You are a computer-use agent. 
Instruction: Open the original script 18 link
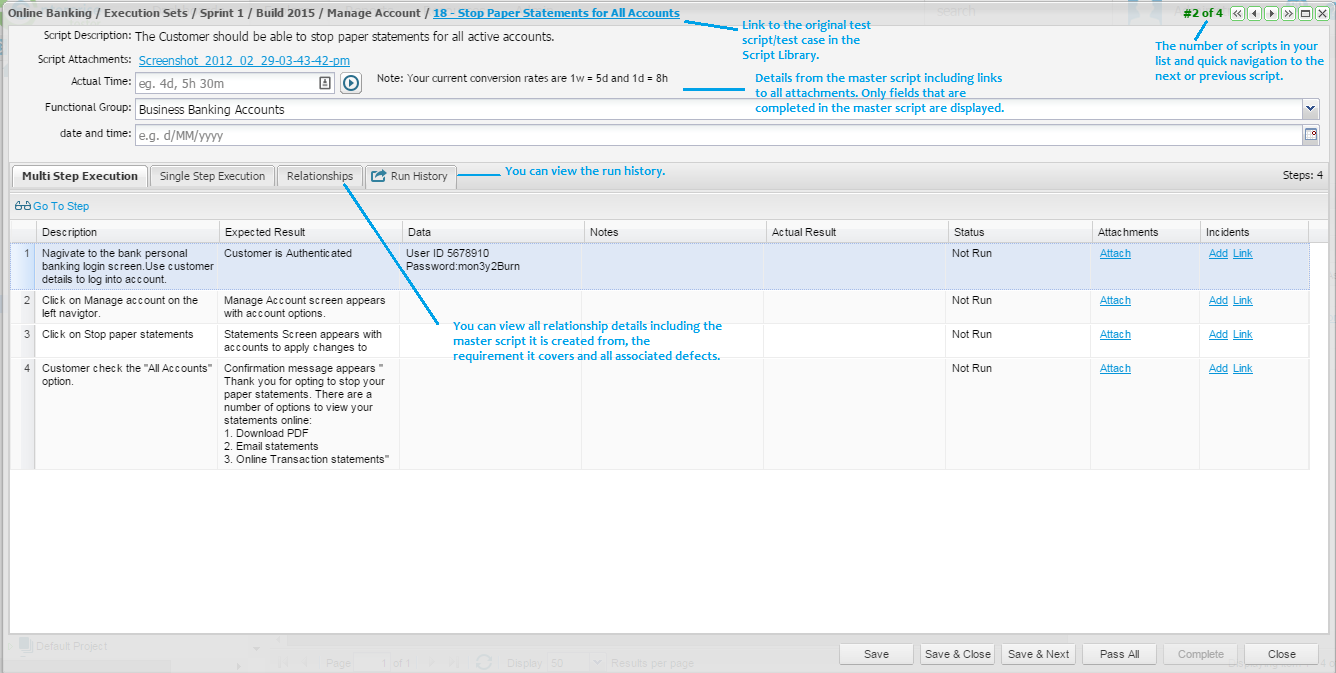tap(555, 13)
